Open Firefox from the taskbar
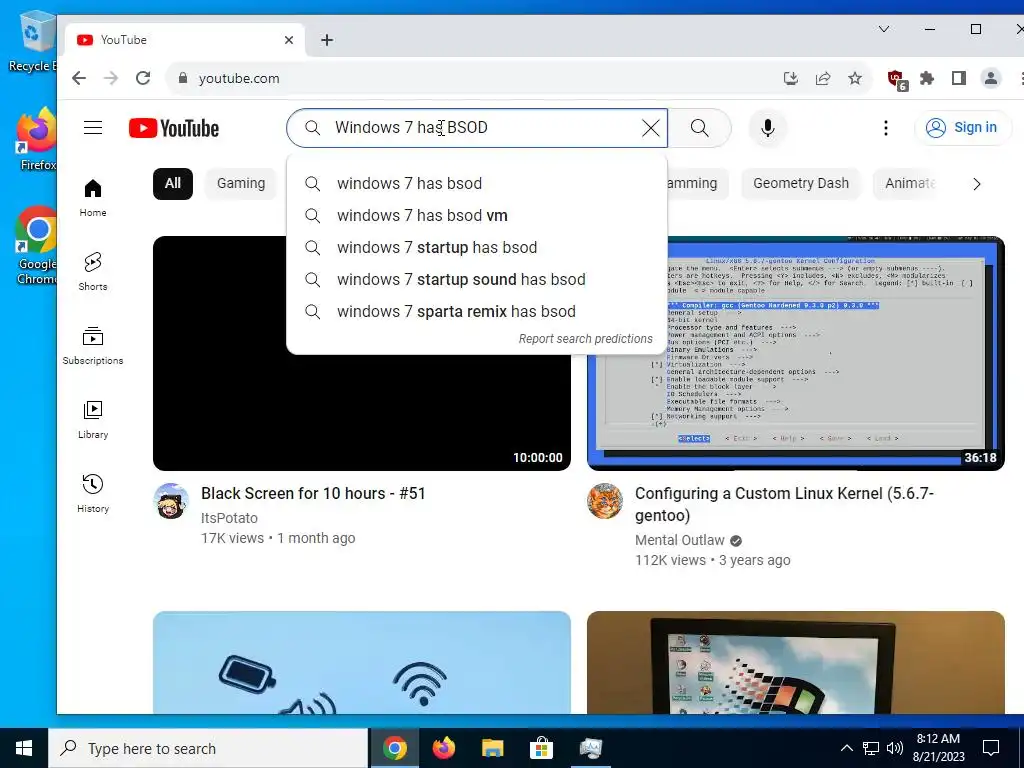The image size is (1024, 768). tap(443, 748)
